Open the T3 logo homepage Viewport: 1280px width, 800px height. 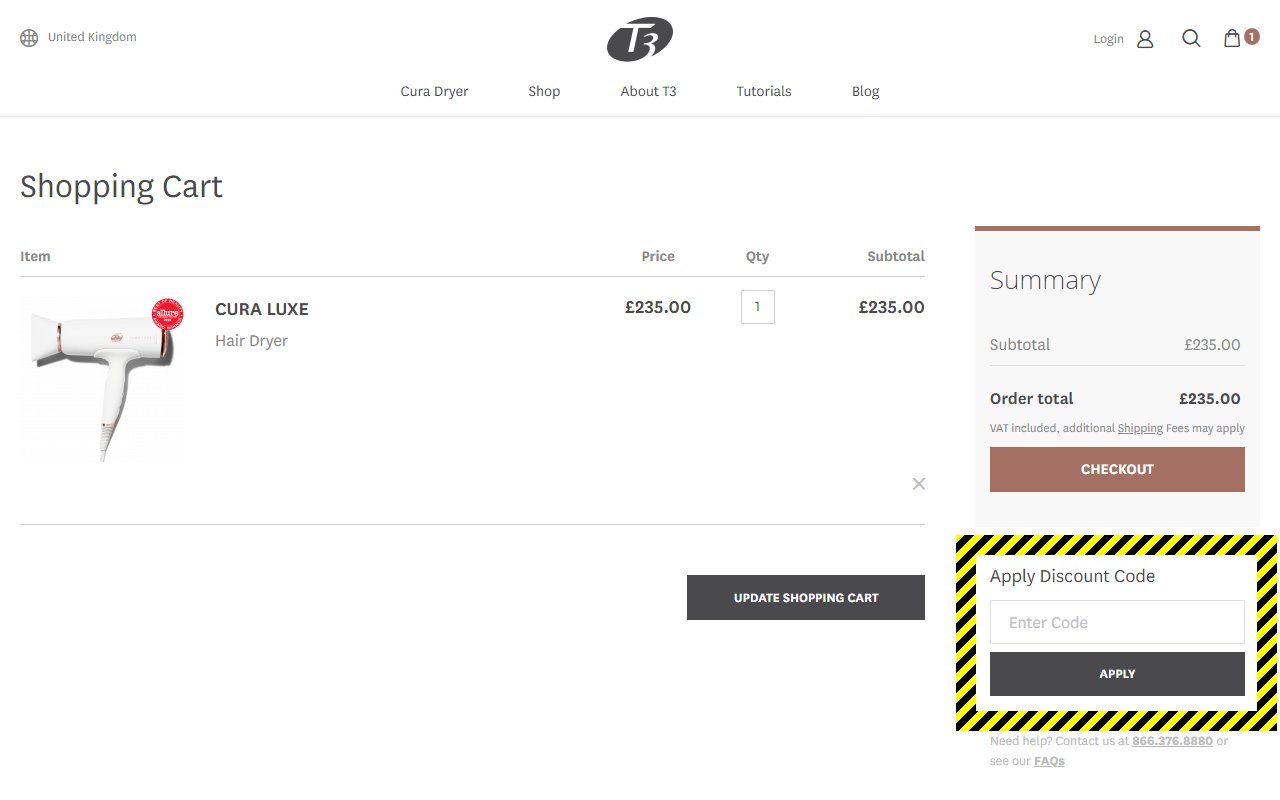tap(640, 40)
